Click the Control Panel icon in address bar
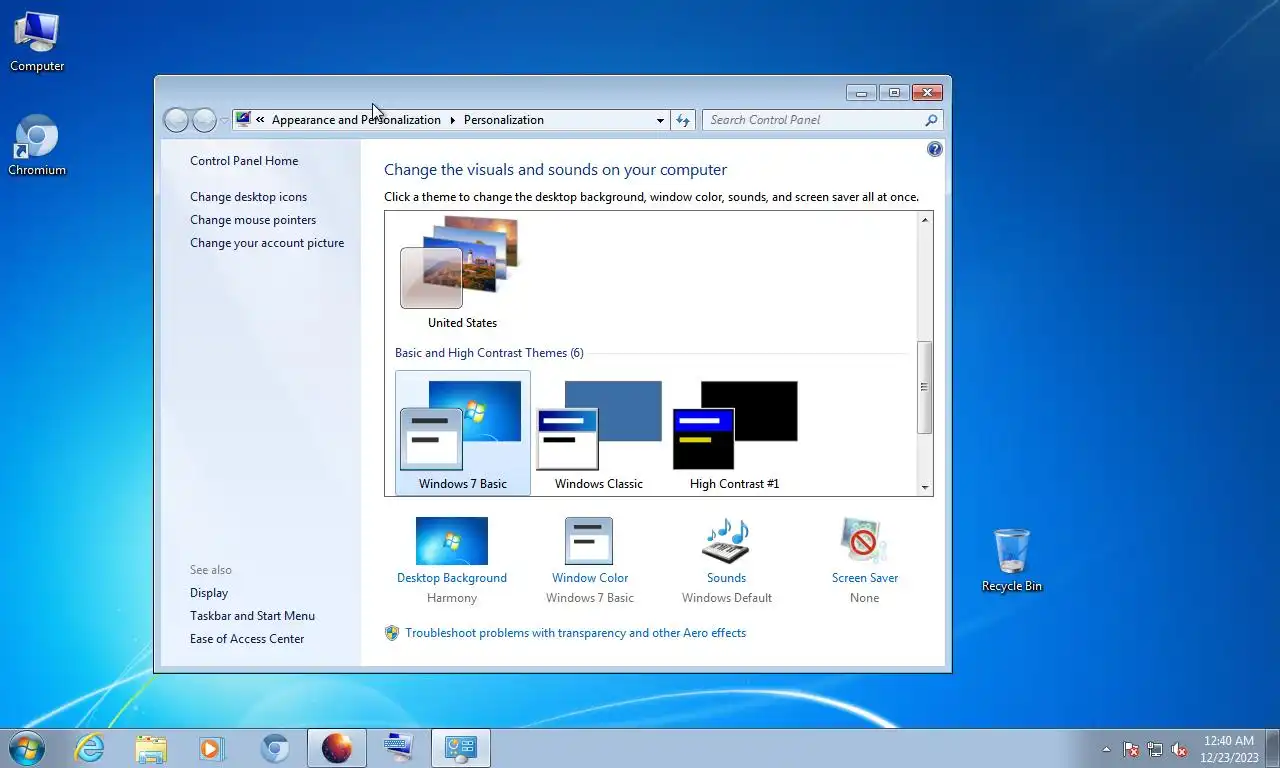 coord(243,119)
